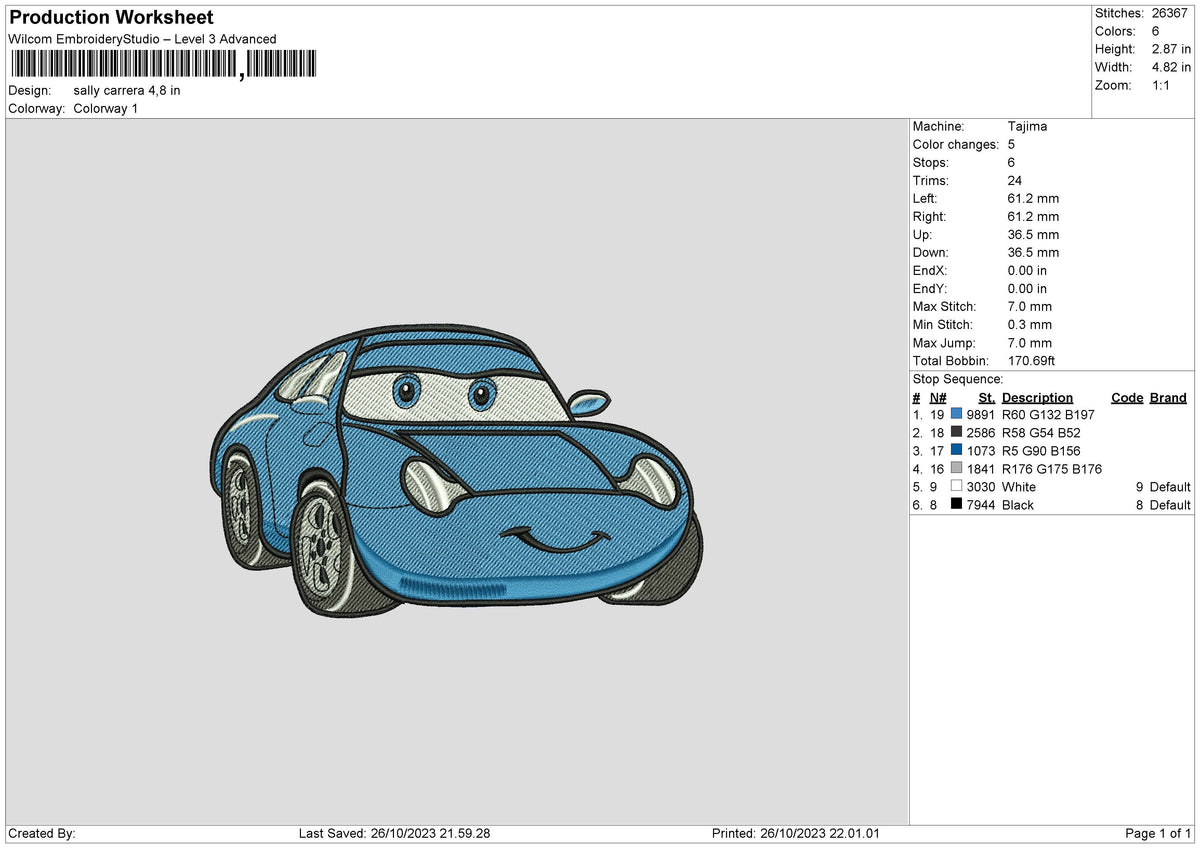Click the black swatch for thread 7944
This screenshot has width=1200, height=848.
957,505
